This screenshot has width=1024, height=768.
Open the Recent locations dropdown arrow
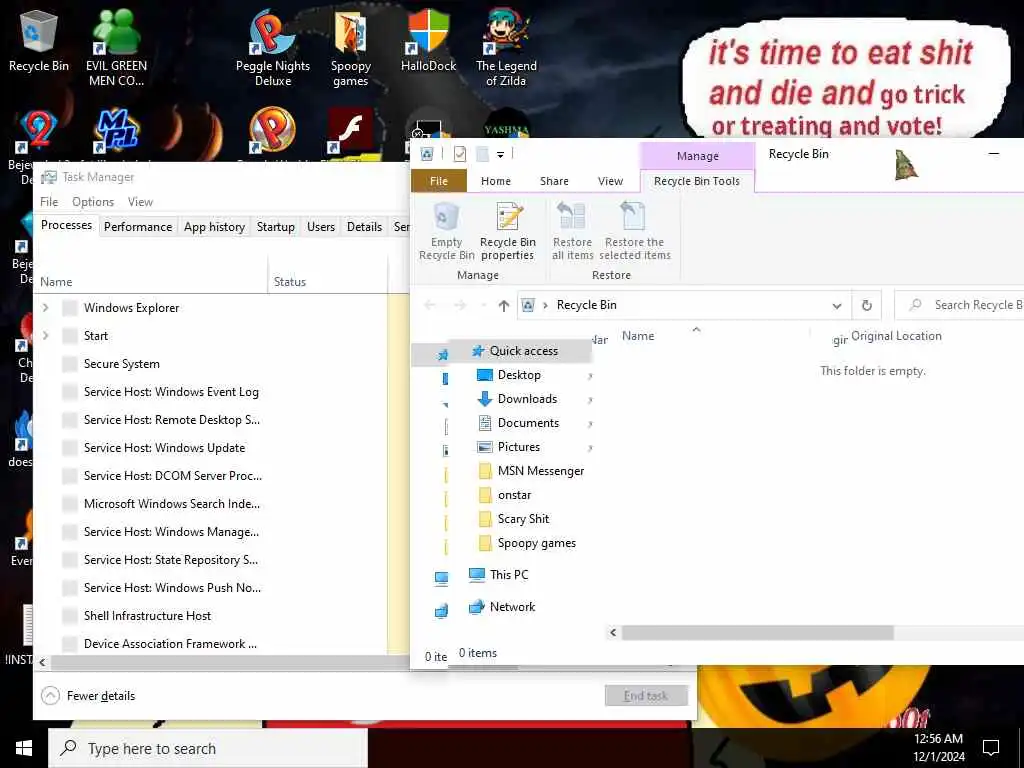click(x=483, y=305)
